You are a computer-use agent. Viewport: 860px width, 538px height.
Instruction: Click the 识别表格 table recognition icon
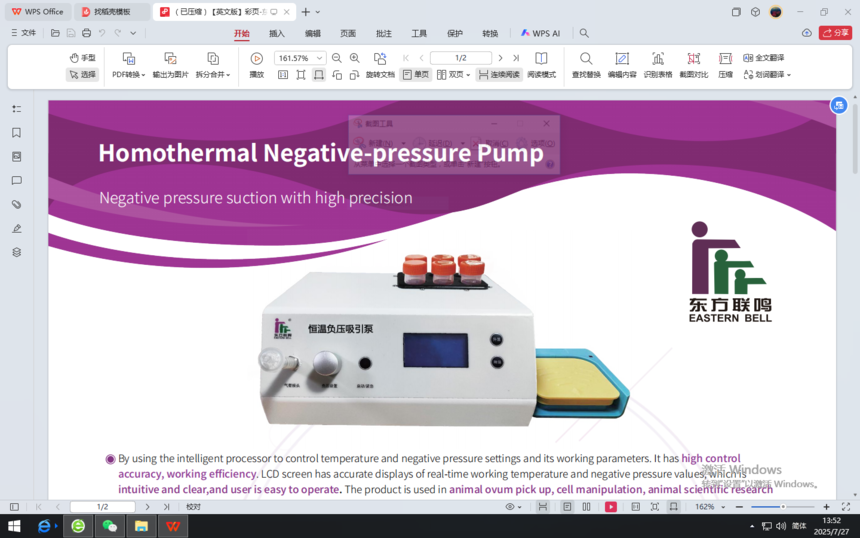[657, 59]
